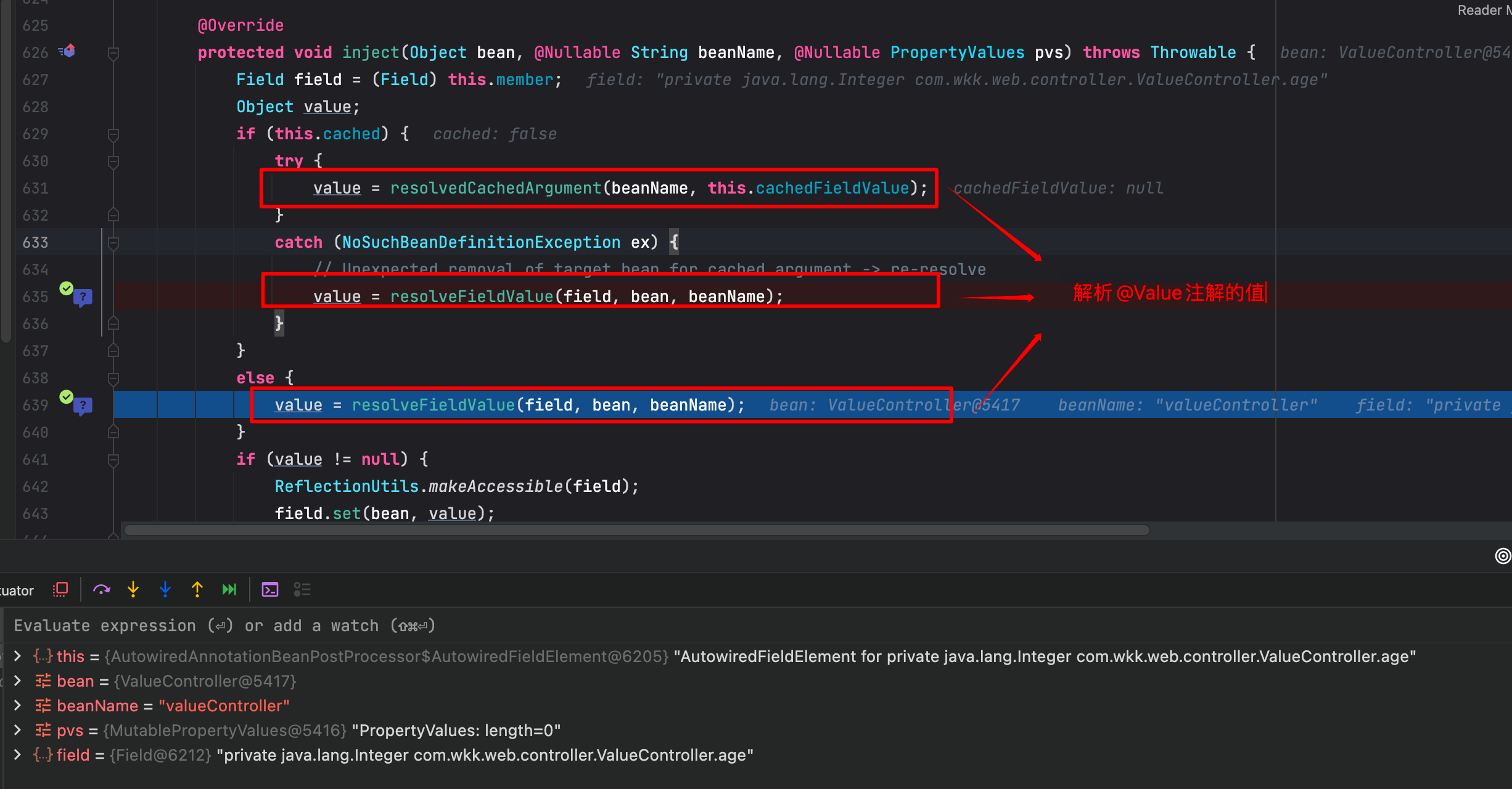The image size is (1512, 789).
Task: Click the question-mark breakpoint badge at line 639
Action: pos(83,405)
